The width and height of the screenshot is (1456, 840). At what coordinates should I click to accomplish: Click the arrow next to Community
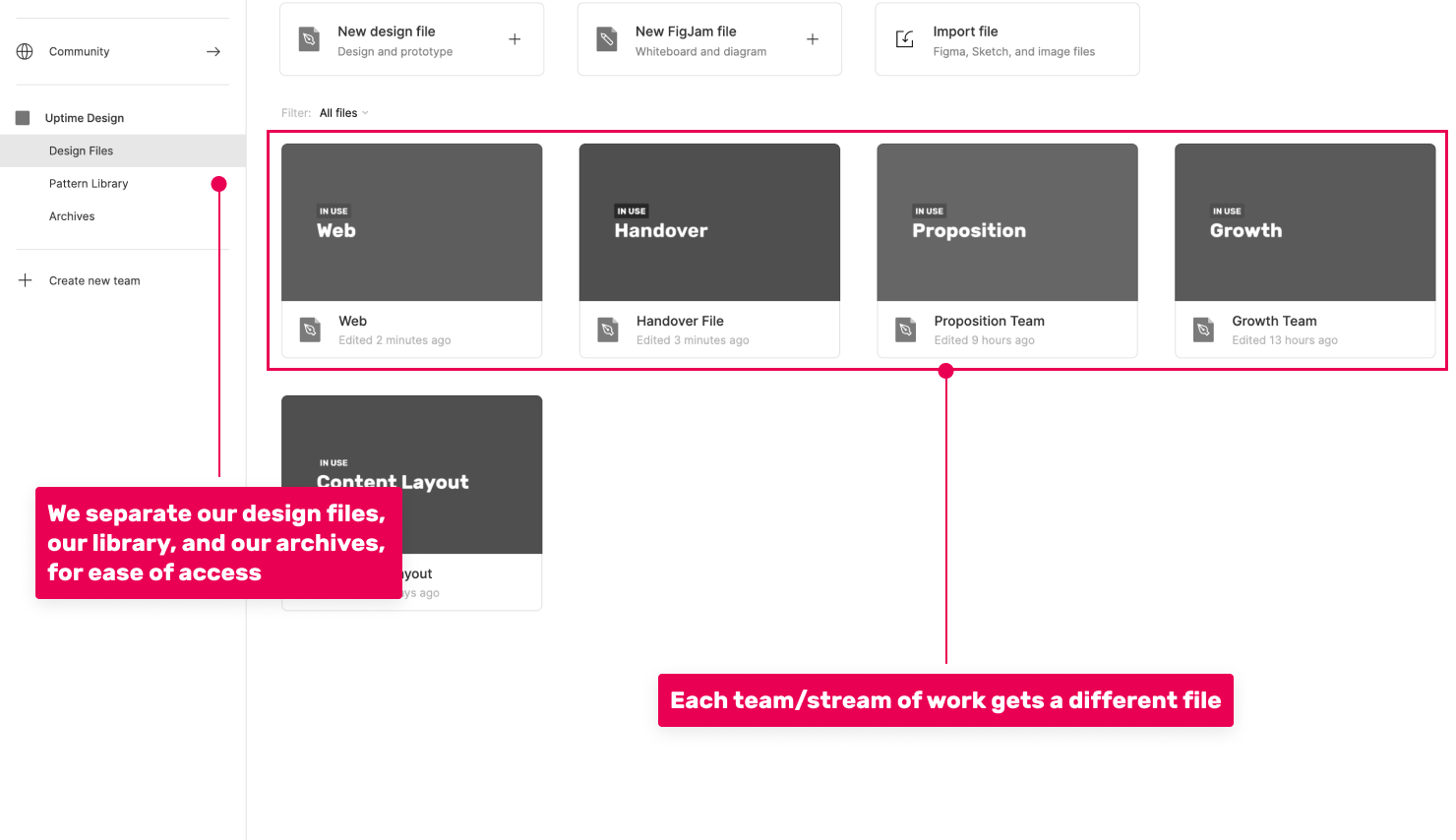click(x=213, y=51)
